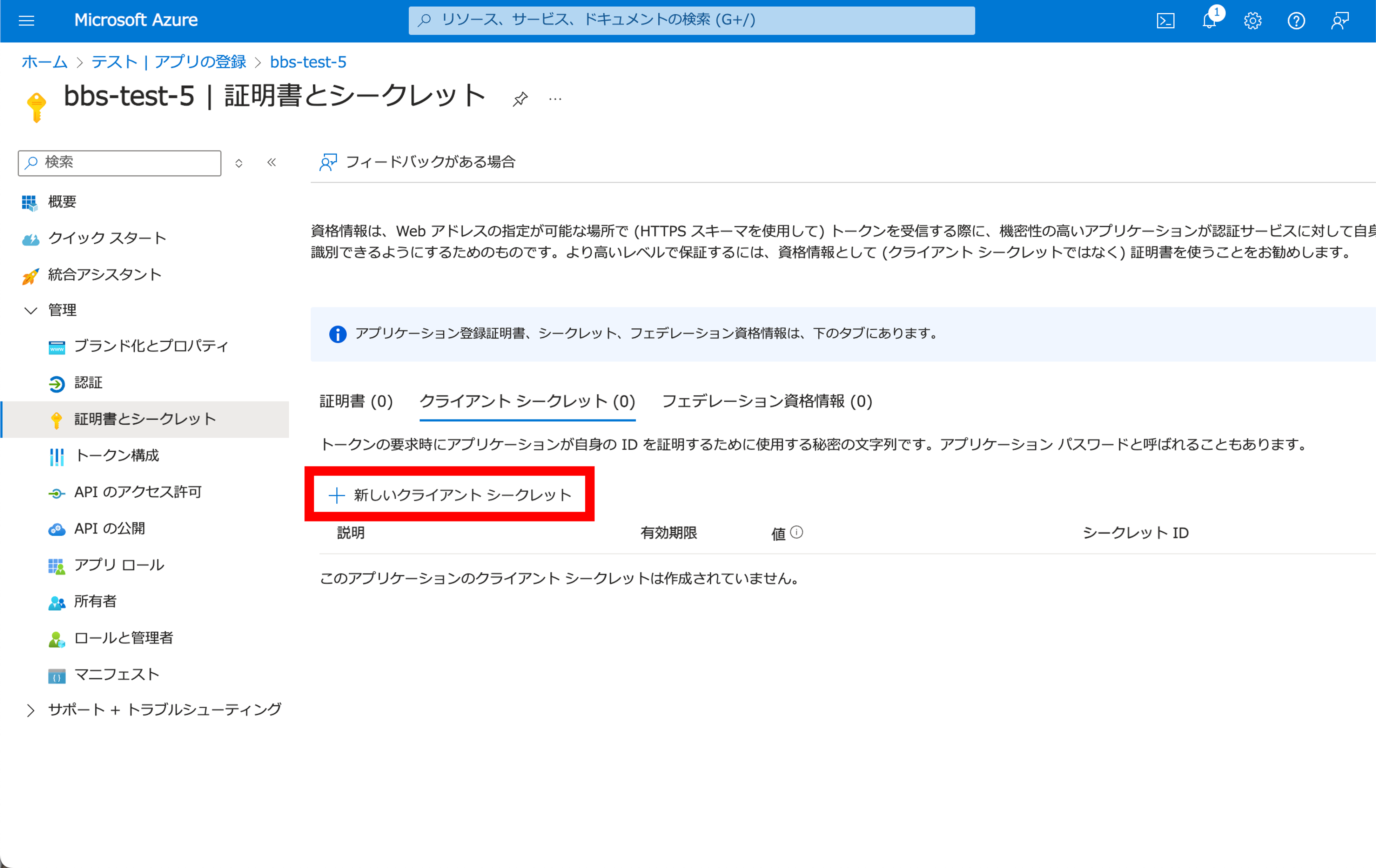Switch to the 証明書 (0) tab

[x=356, y=401]
